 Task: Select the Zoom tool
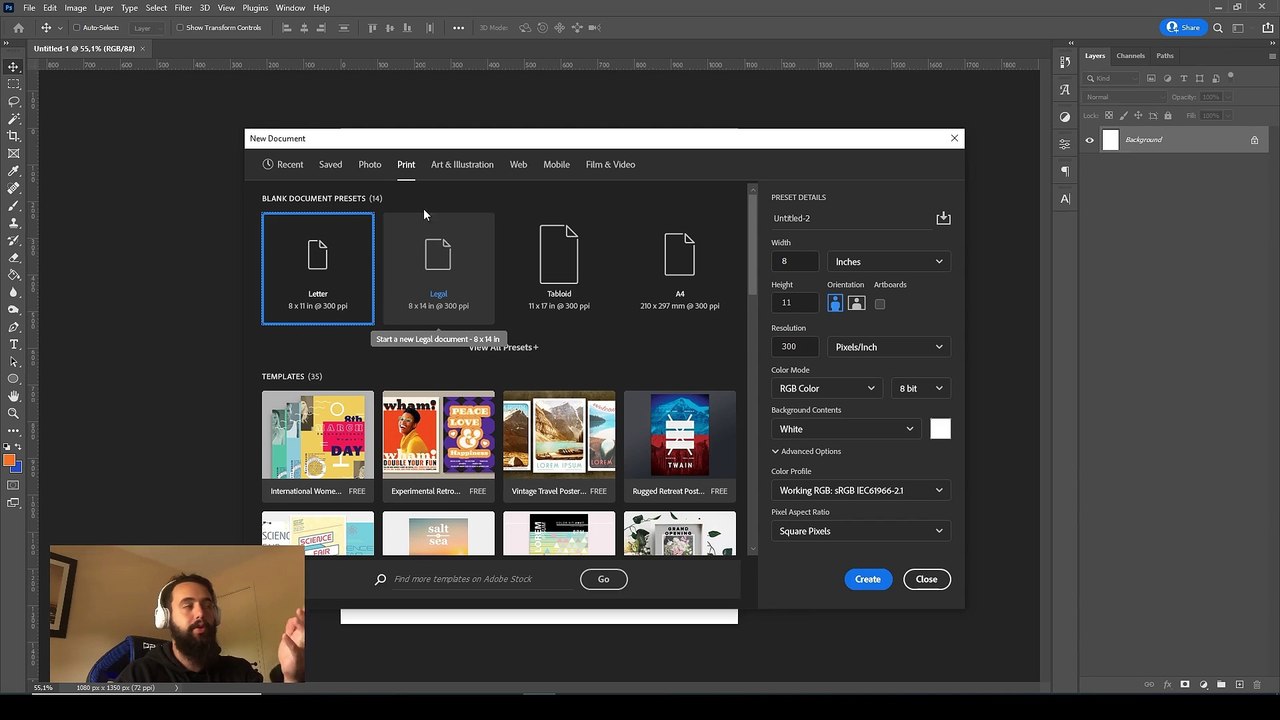point(13,413)
